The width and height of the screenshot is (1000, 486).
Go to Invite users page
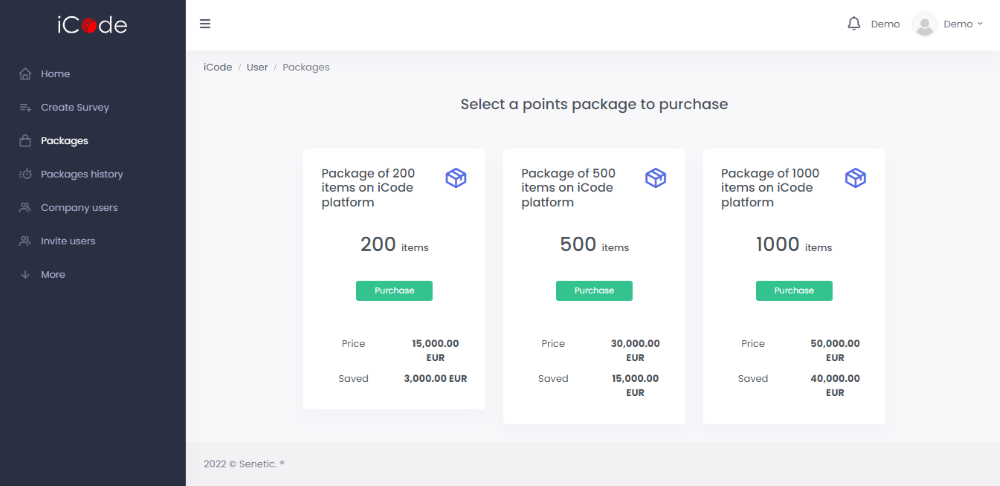(x=68, y=241)
